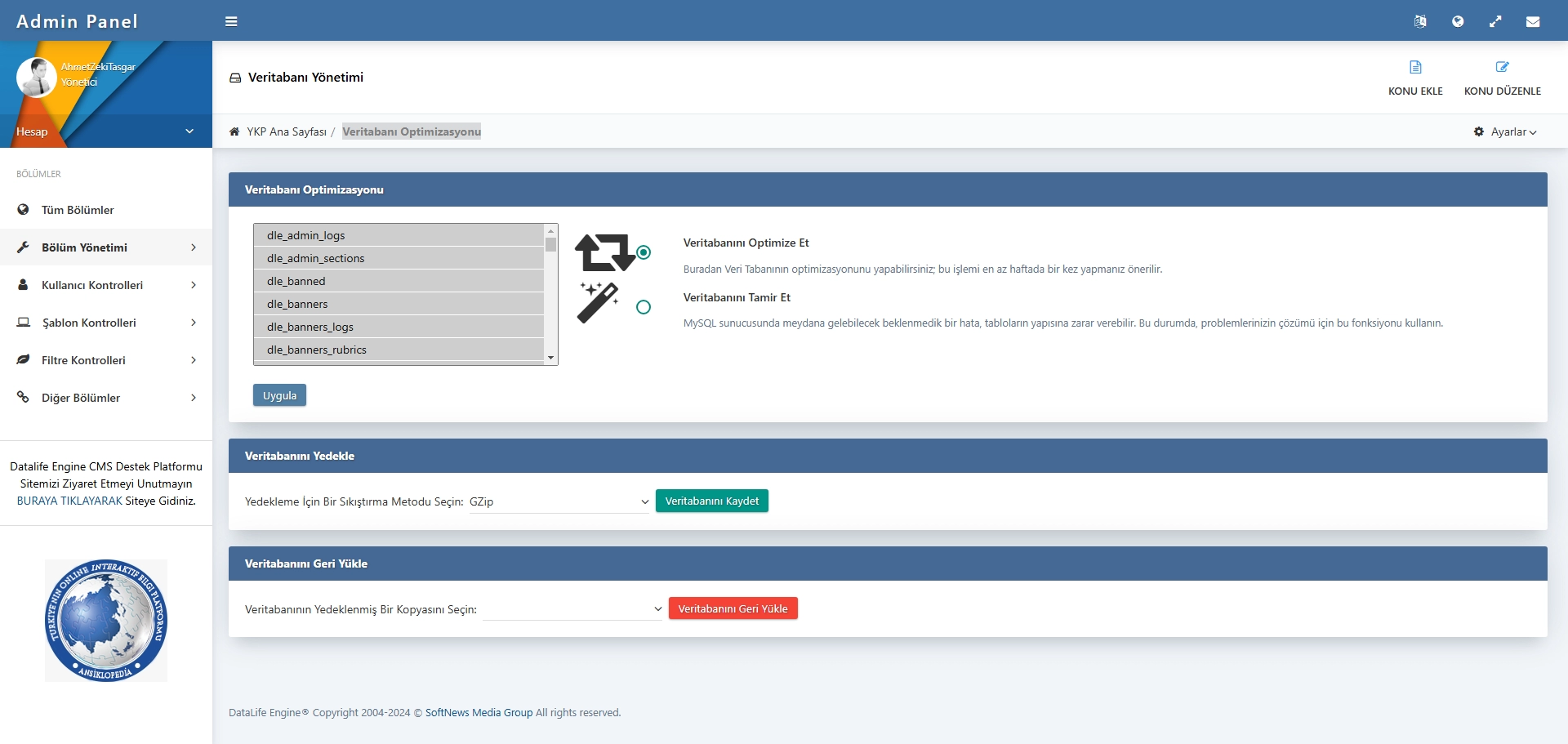Click the home icon in breadcrumb
The image size is (1568, 744).
(234, 131)
